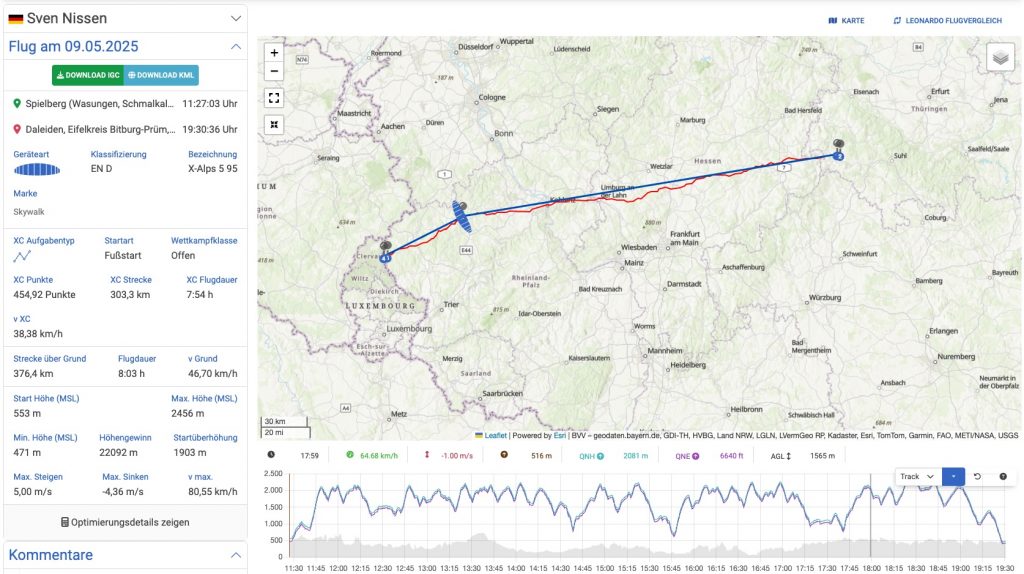This screenshot has height=574, width=1024.
Task: Zoom out on the flight map
Action: 274,71
